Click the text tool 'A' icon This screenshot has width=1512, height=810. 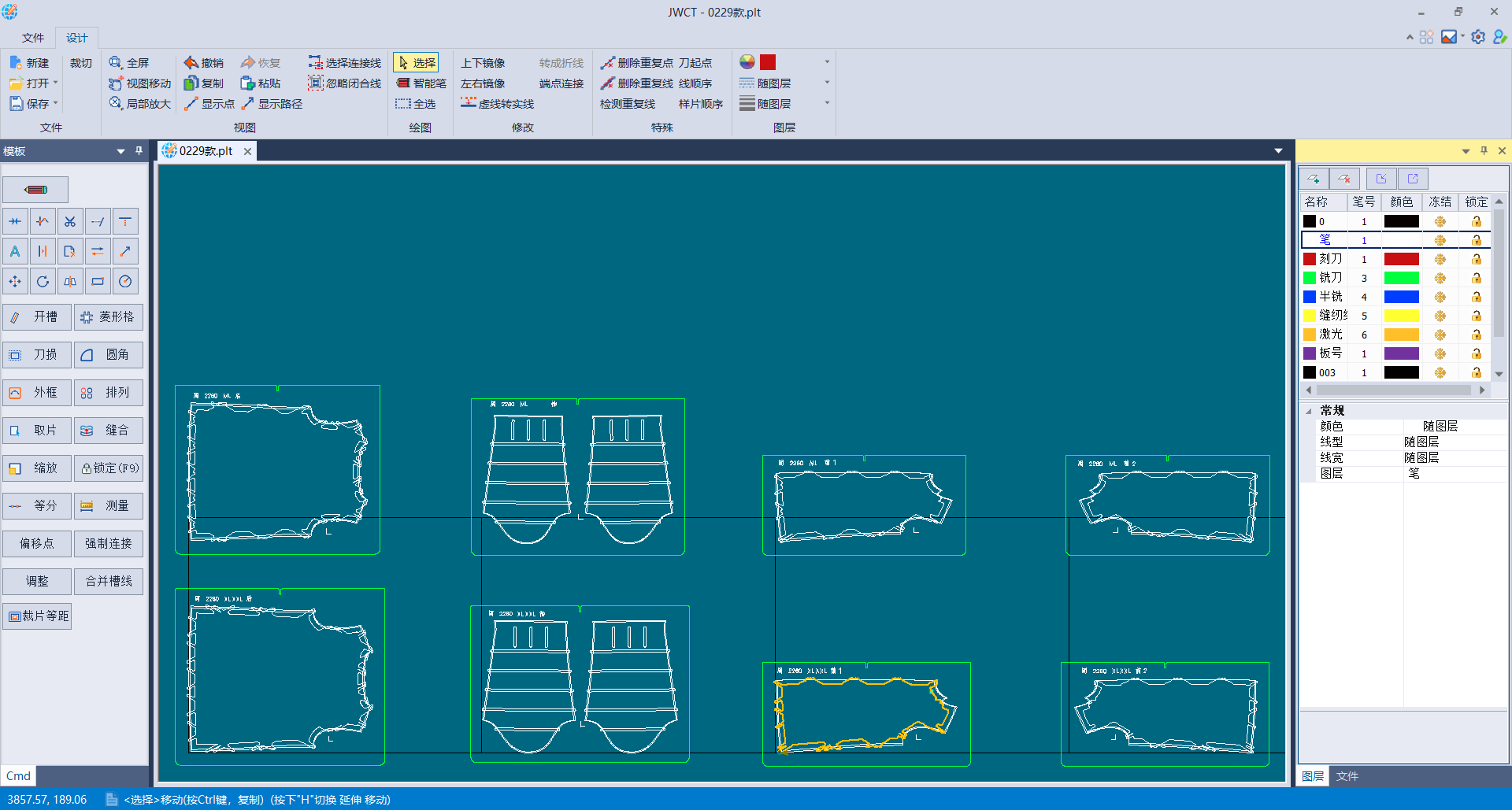pyautogui.click(x=15, y=252)
